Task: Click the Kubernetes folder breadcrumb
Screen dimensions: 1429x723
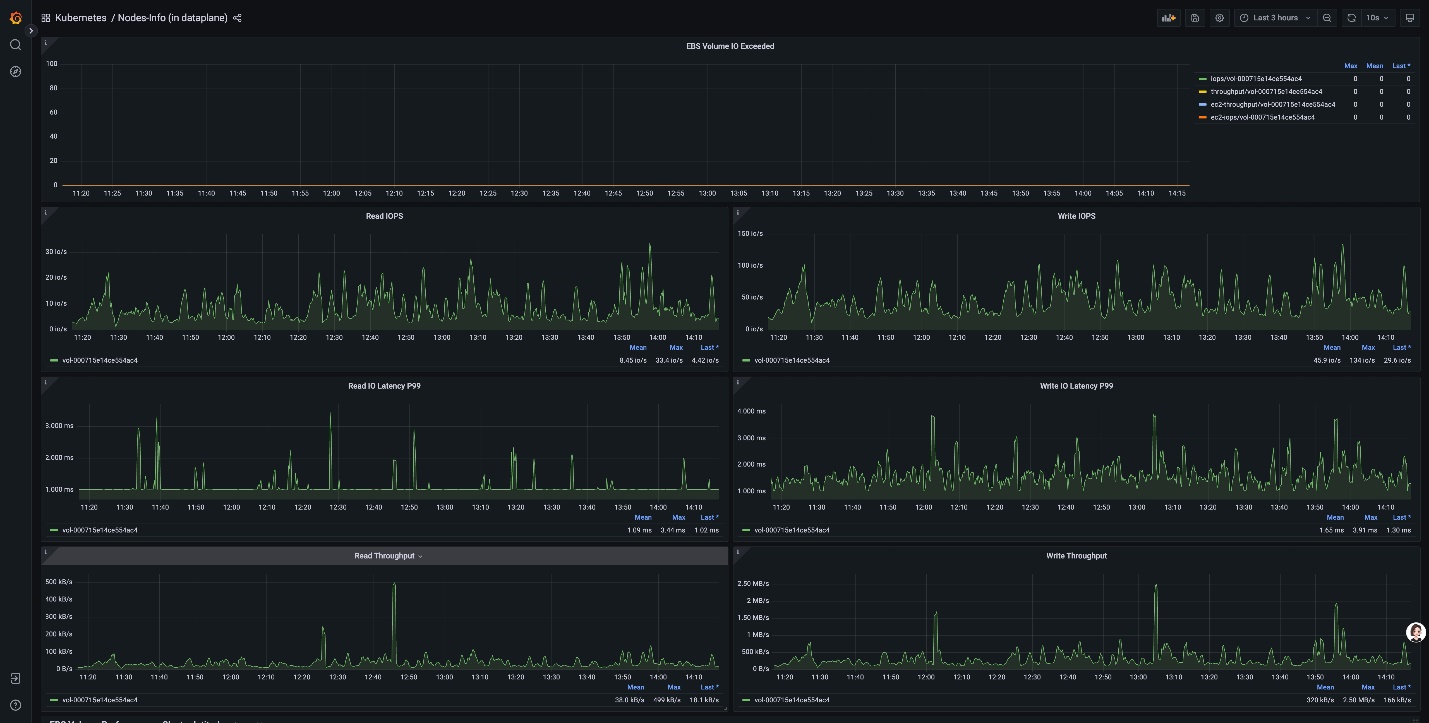Action: tap(80, 18)
